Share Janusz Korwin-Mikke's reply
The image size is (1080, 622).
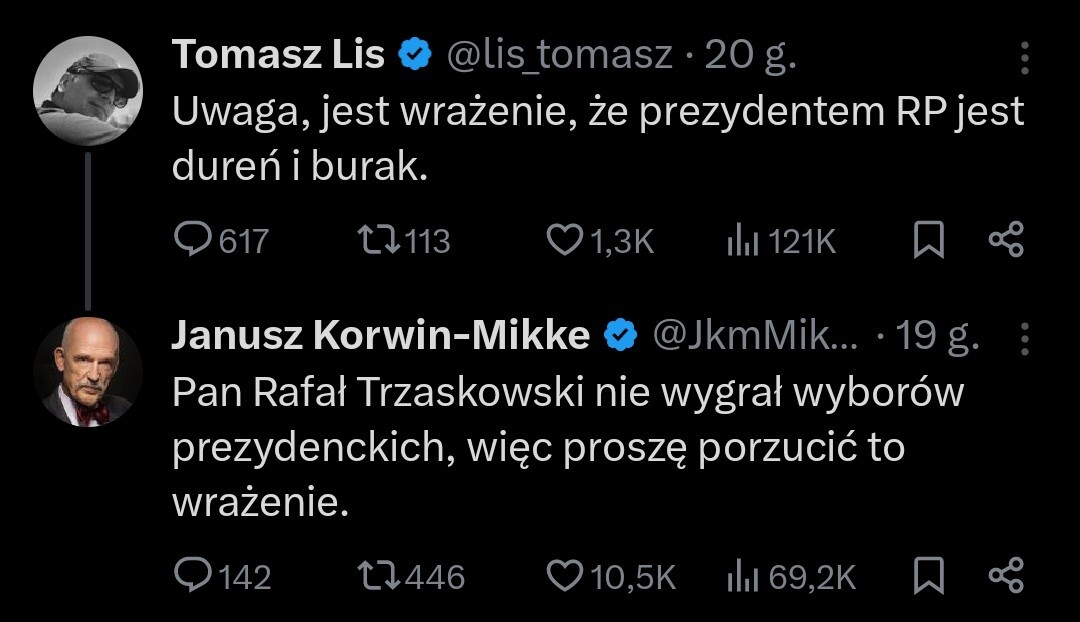point(1006,575)
